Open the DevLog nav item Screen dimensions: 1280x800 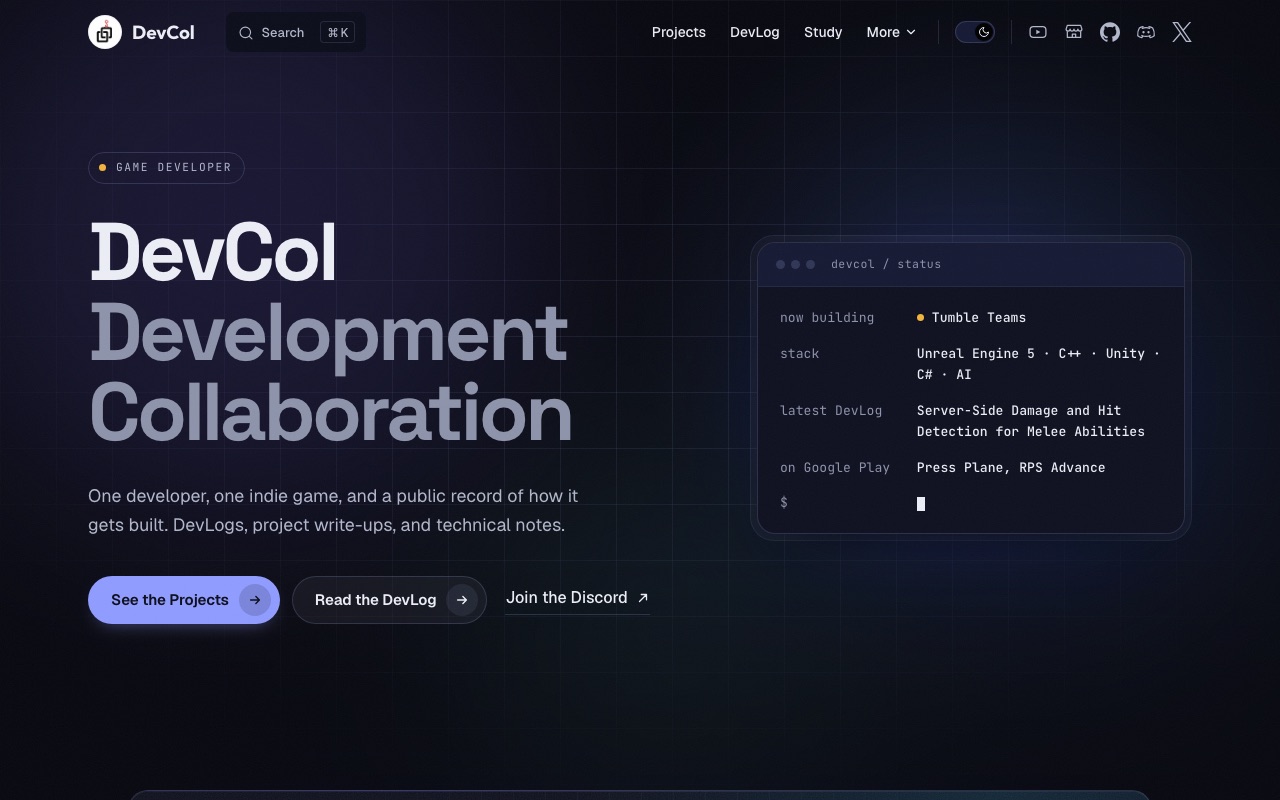click(755, 32)
